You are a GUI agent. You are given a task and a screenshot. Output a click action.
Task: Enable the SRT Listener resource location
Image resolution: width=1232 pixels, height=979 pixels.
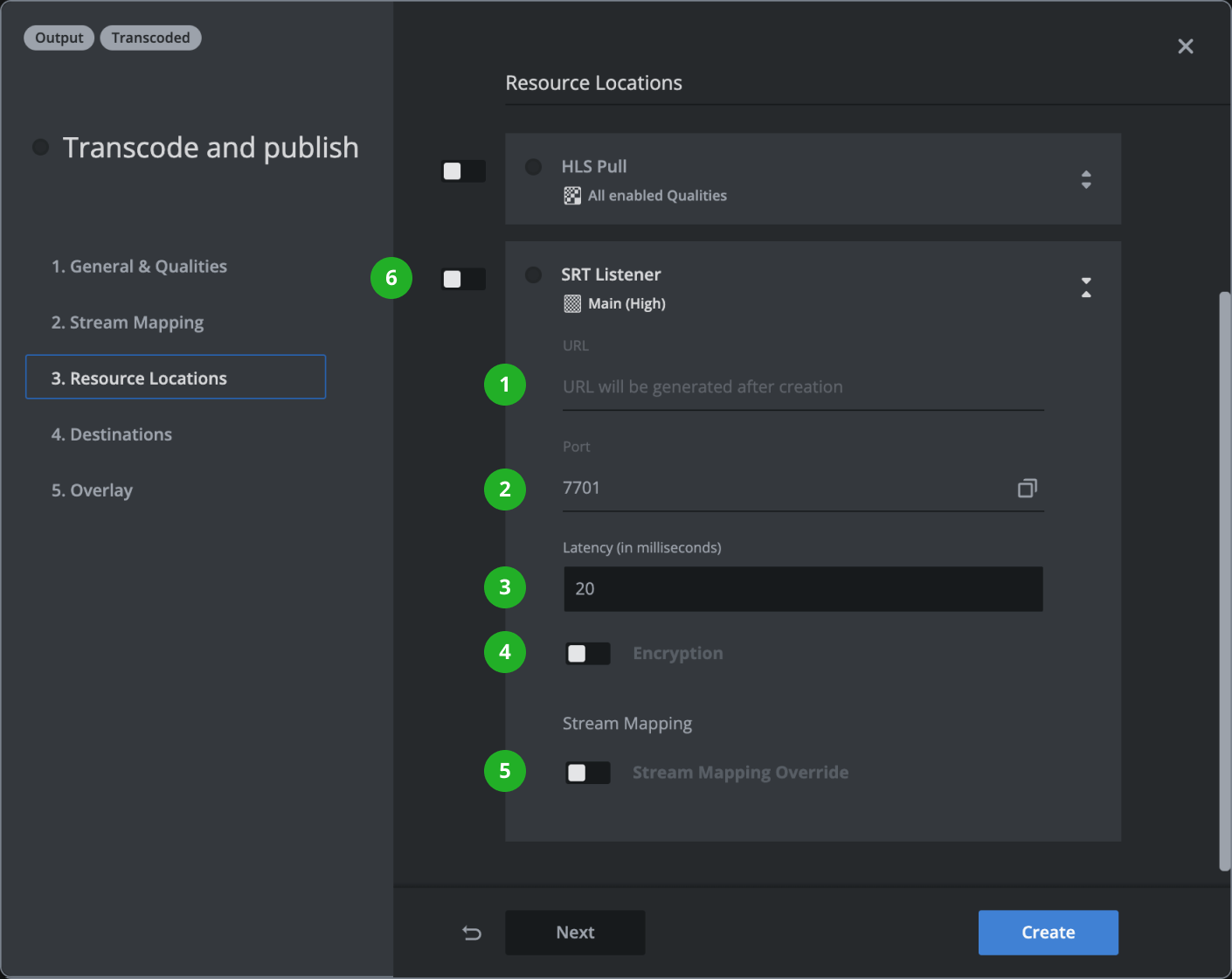[x=463, y=279]
